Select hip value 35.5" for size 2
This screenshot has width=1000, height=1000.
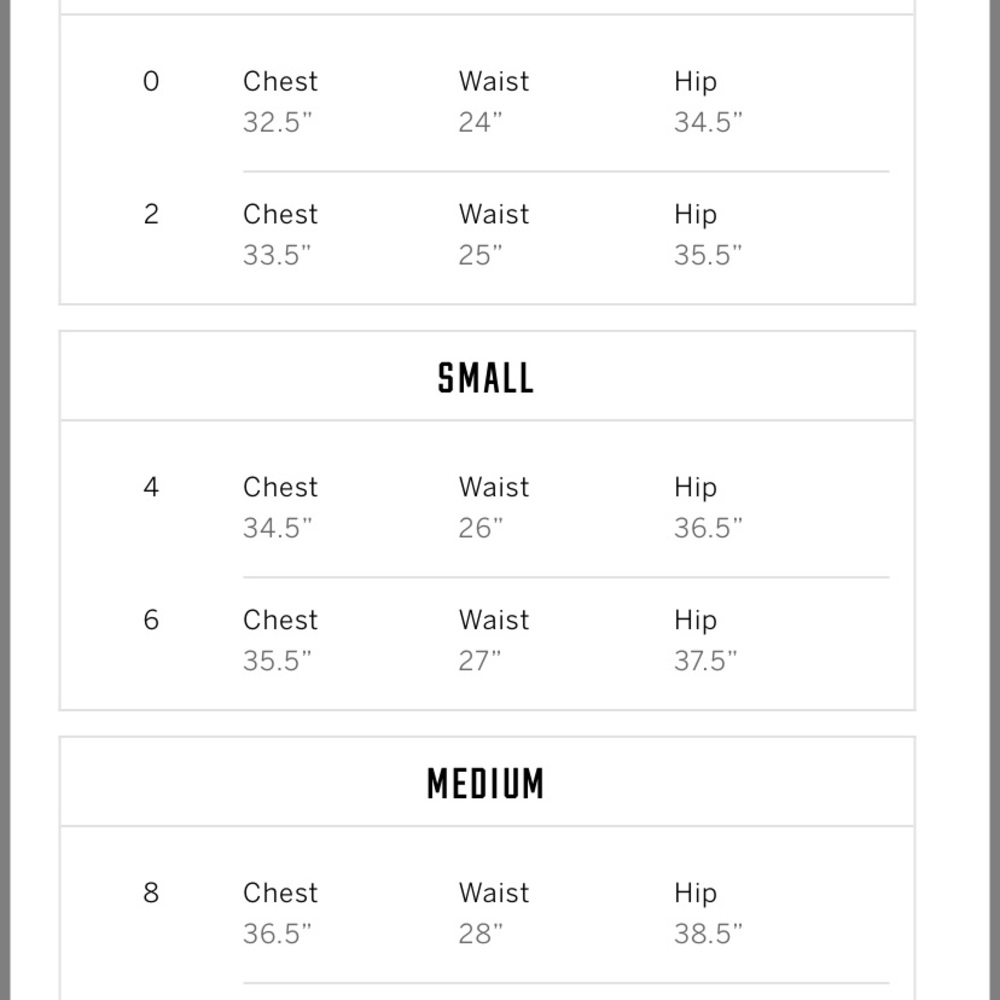[709, 255]
